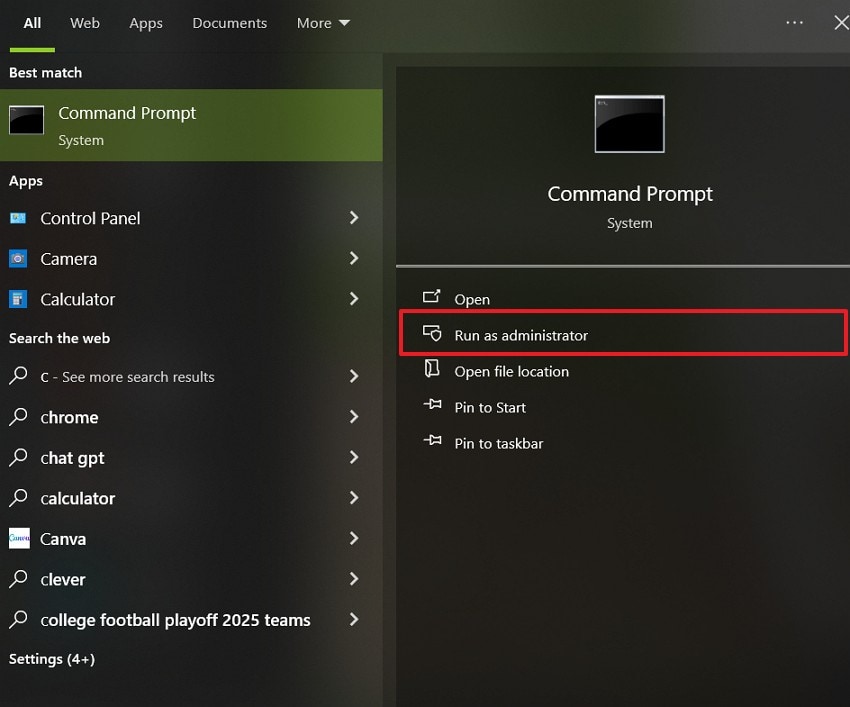The width and height of the screenshot is (850, 707).
Task: Expand the clever search suggestion
Action: pos(354,579)
